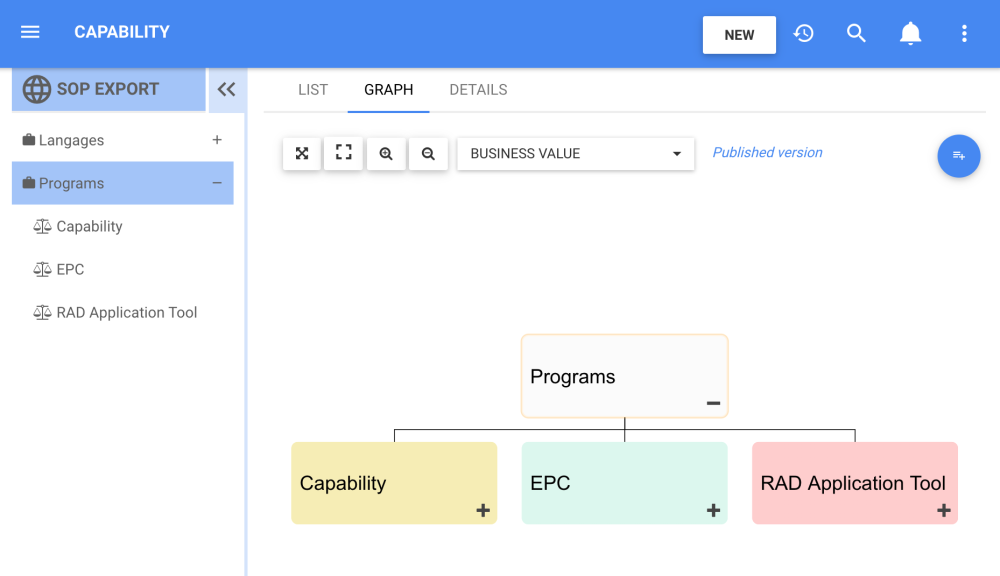Screen dimensions: 1000x576
Task: Open the three-dot more options menu
Action: point(964,34)
